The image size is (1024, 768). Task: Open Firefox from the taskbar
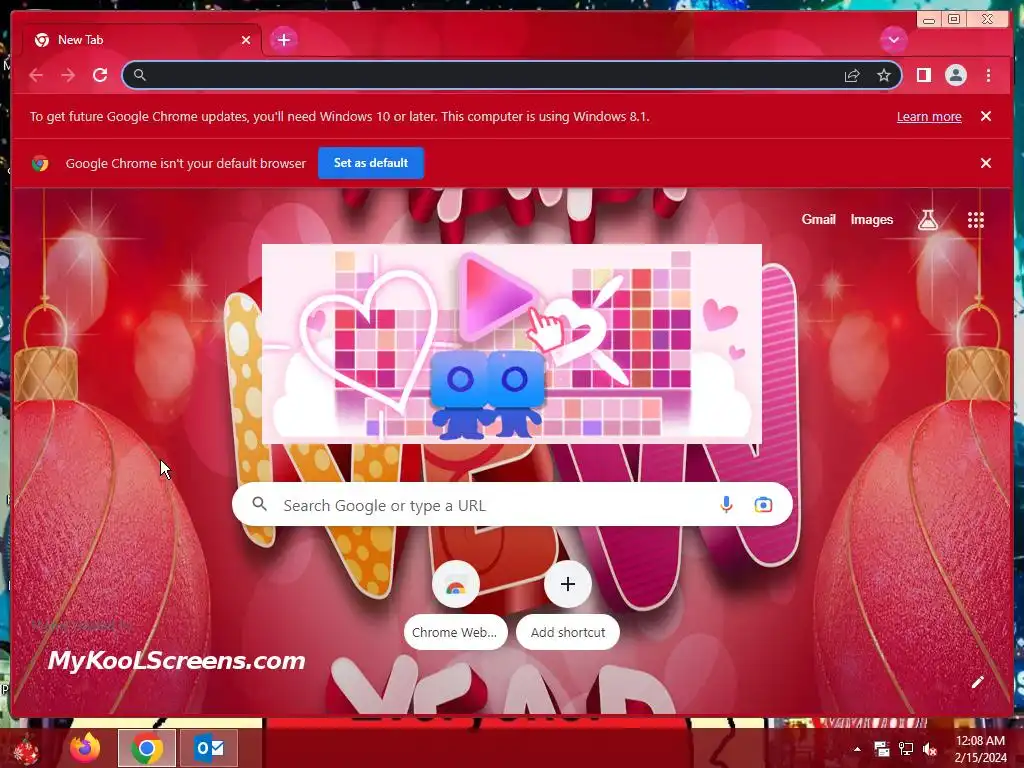(86, 748)
